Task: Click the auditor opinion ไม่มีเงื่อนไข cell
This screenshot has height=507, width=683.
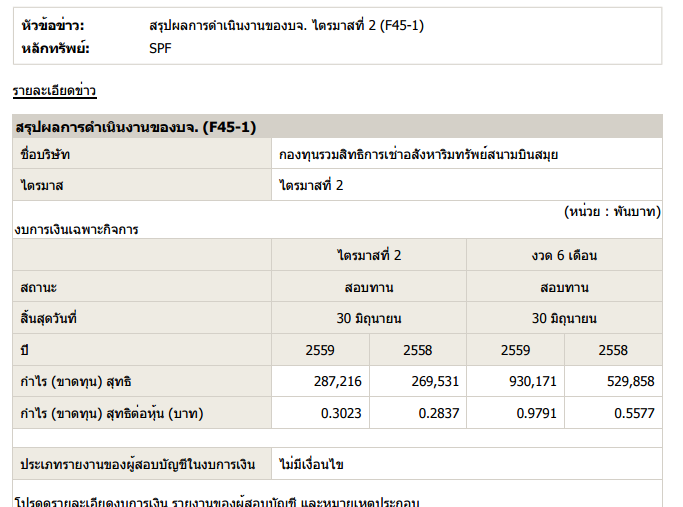Action: pyautogui.click(x=312, y=465)
